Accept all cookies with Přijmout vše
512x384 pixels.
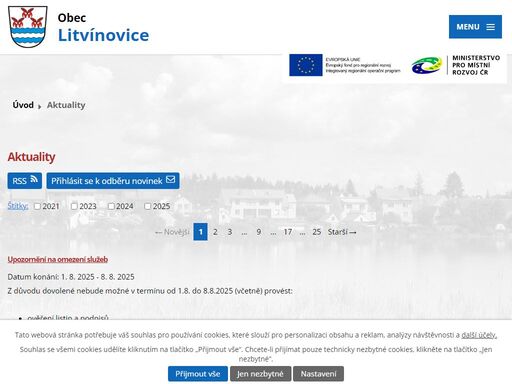(x=198, y=374)
